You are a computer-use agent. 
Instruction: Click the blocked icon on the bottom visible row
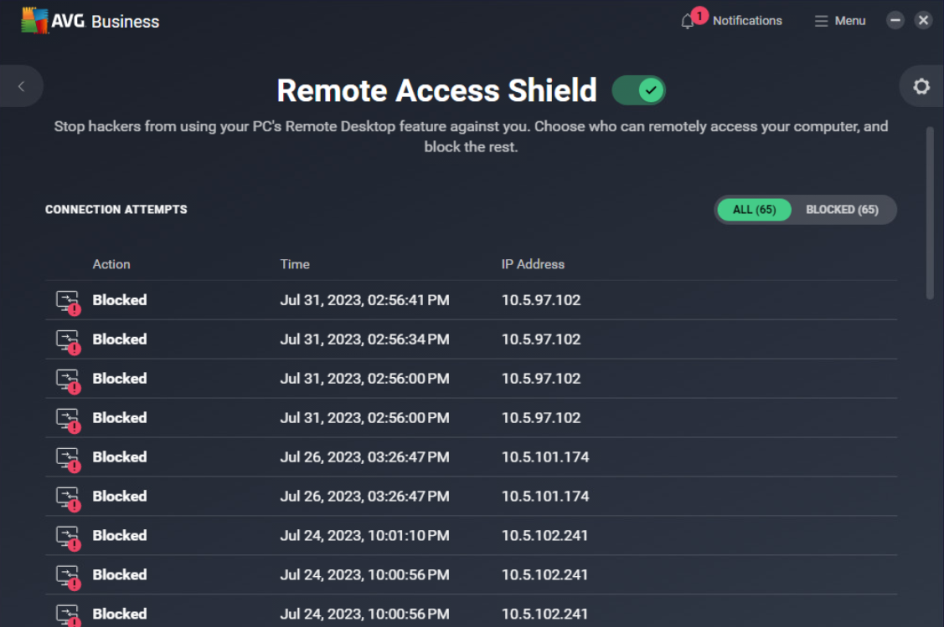pos(64,612)
